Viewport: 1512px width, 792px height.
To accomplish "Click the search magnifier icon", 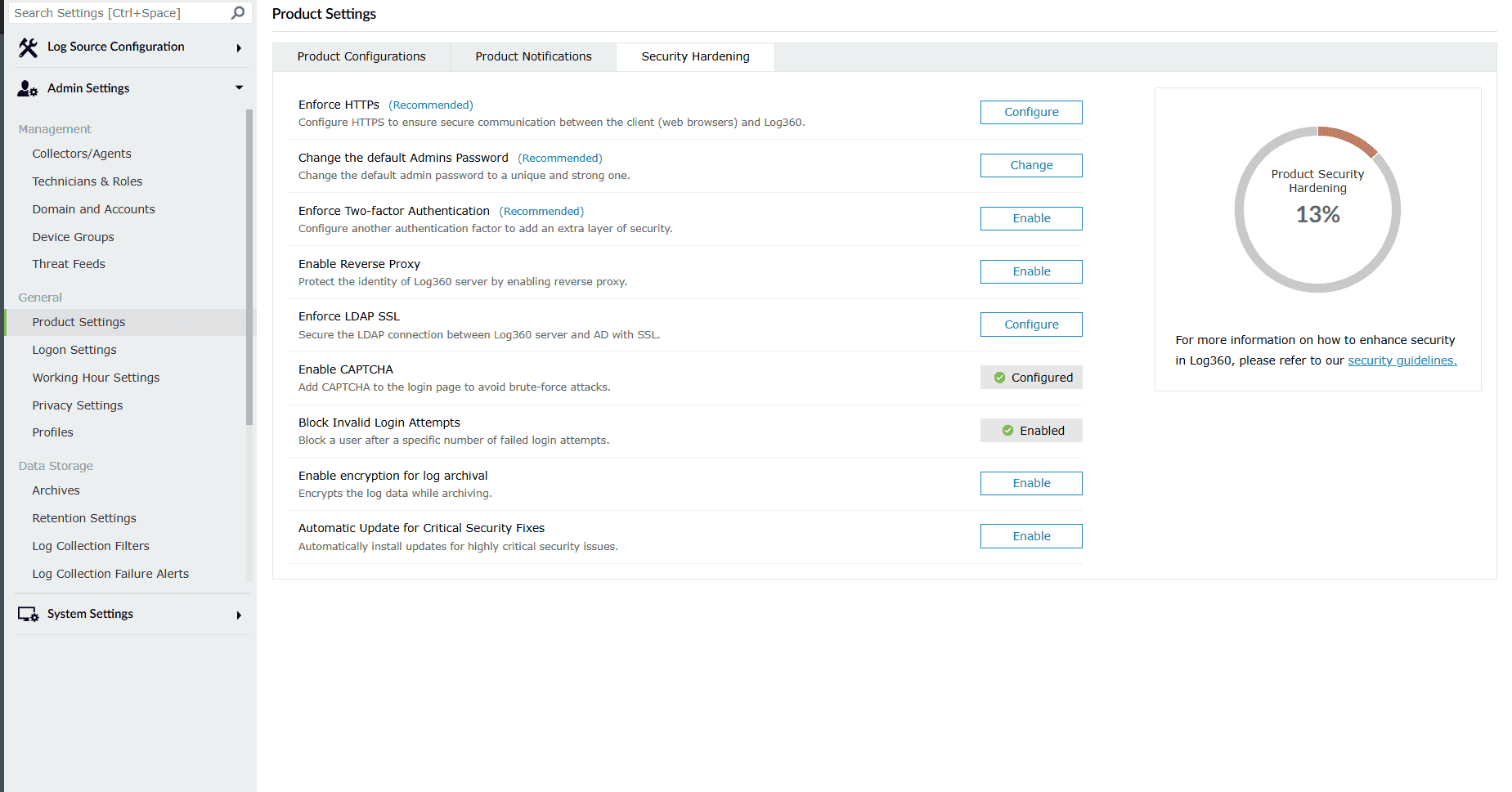I will (237, 12).
